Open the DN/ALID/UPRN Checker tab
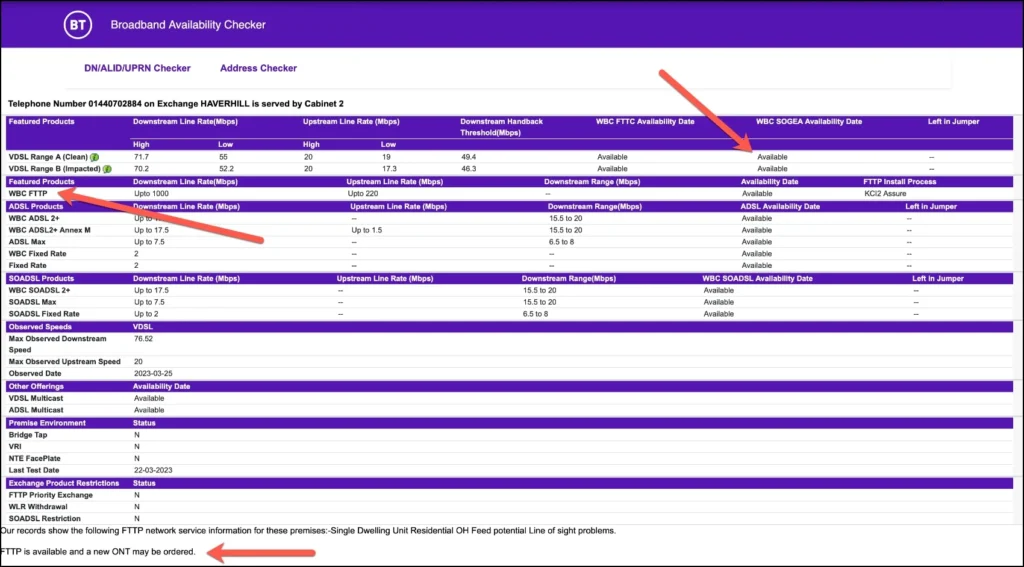The height and width of the screenshot is (567, 1024). [x=137, y=68]
